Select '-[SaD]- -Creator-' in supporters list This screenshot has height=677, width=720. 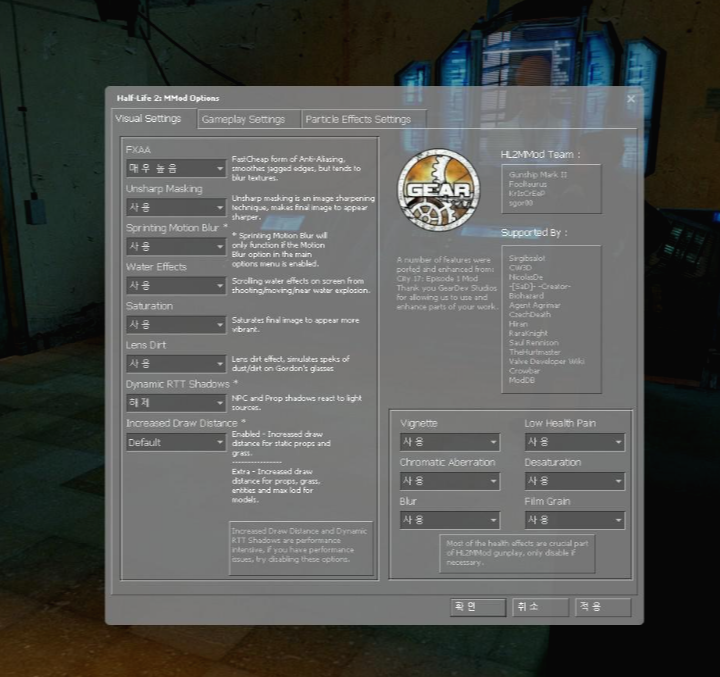(x=540, y=286)
